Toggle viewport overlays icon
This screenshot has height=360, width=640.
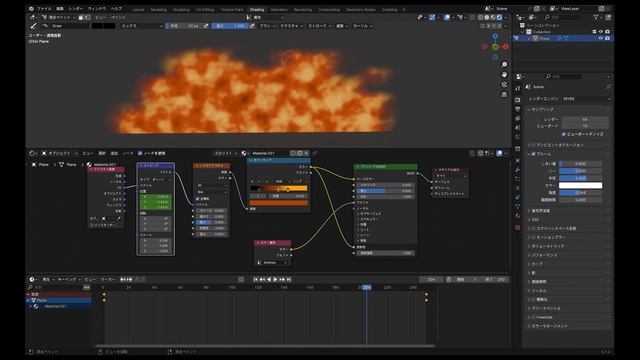448,18
